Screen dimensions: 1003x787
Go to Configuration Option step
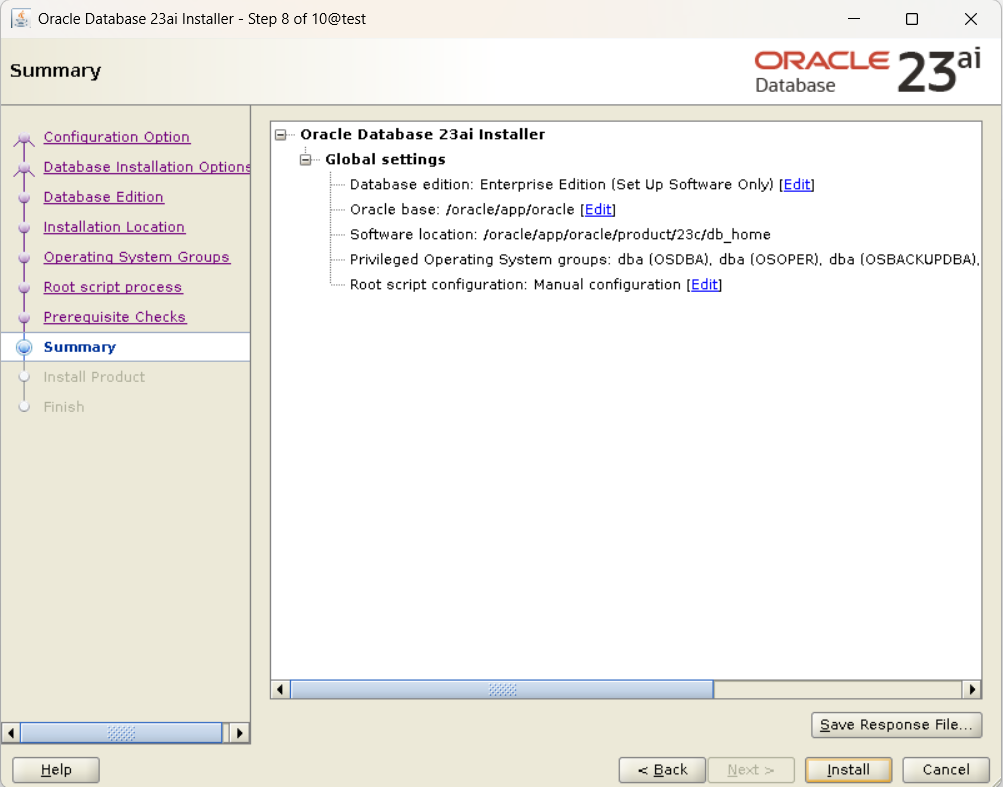tap(116, 137)
